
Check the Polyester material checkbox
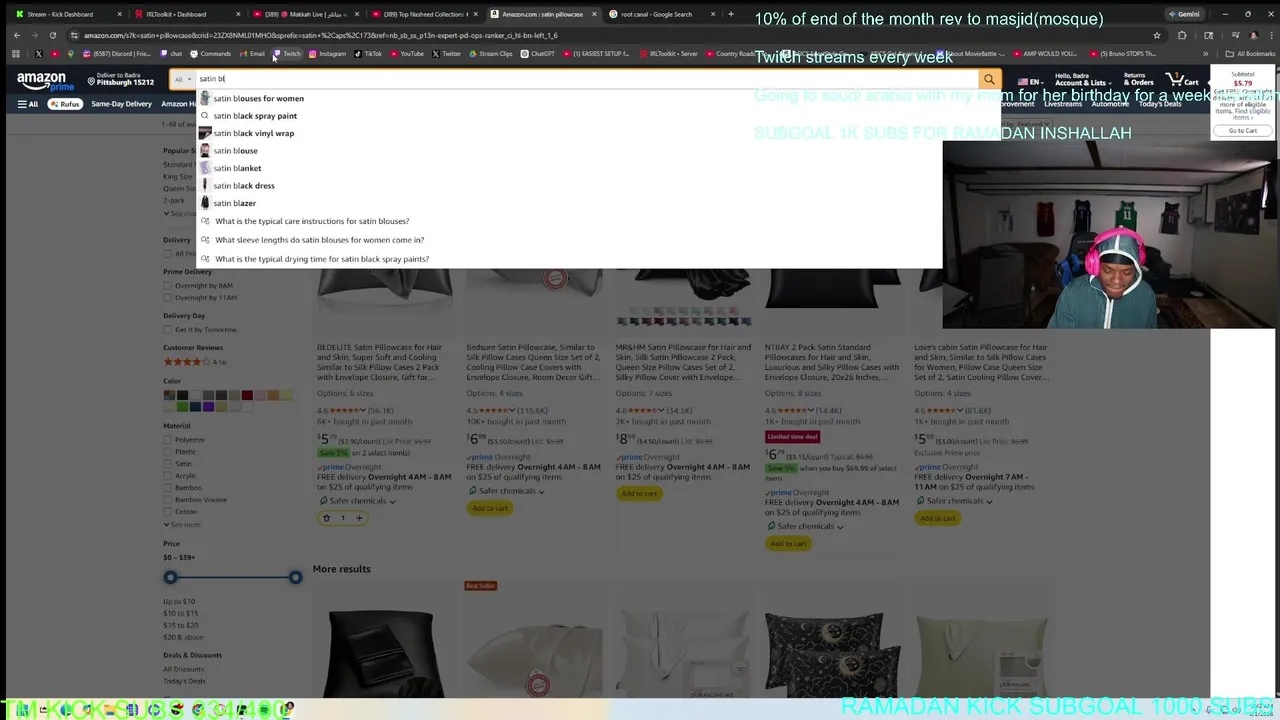[168, 440]
